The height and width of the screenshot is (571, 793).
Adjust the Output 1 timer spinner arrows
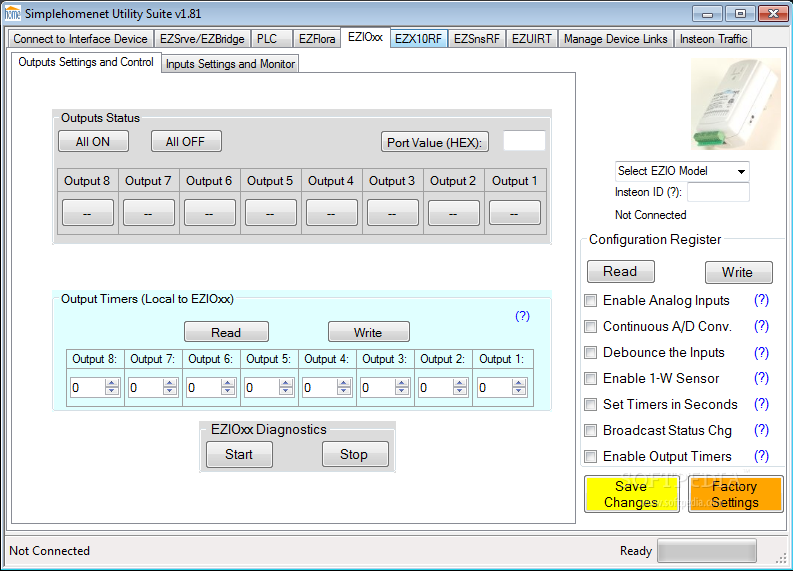[518, 387]
